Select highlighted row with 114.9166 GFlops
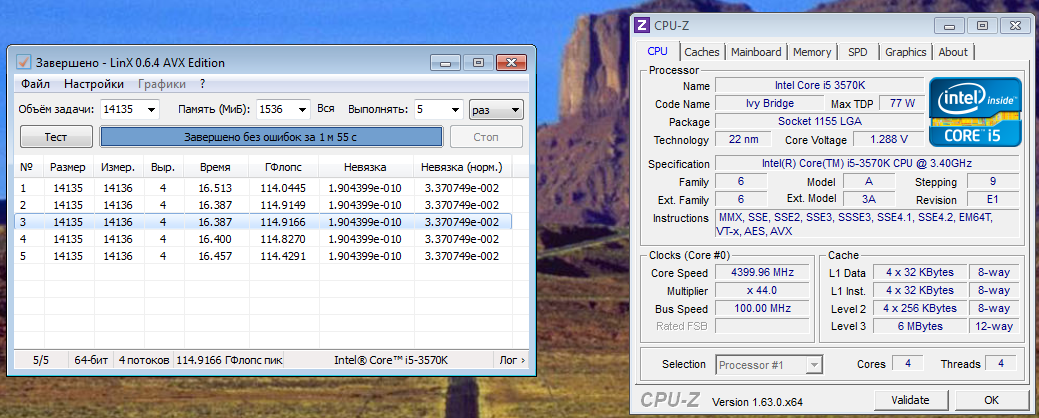1039x418 pixels. 263,222
